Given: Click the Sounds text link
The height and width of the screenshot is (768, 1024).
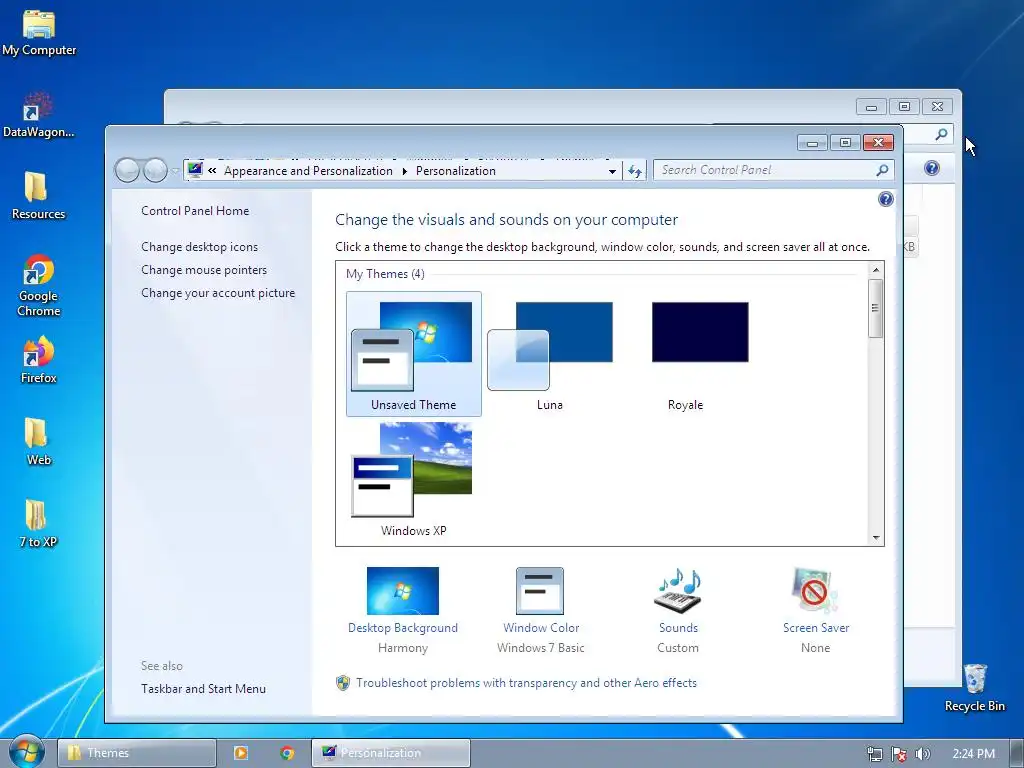Looking at the screenshot, I should click(x=678, y=628).
